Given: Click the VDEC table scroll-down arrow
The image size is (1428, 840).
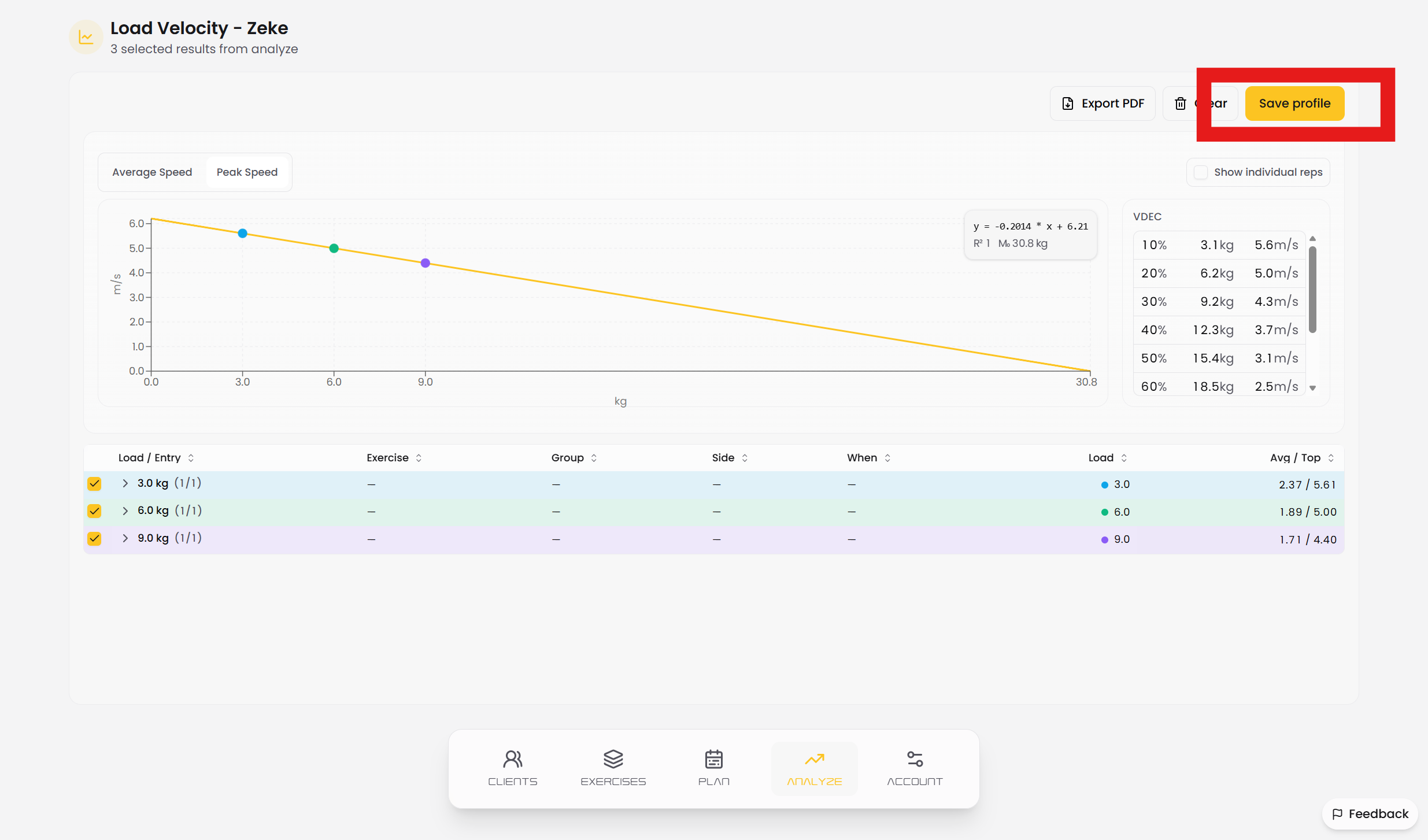Looking at the screenshot, I should (x=1313, y=388).
